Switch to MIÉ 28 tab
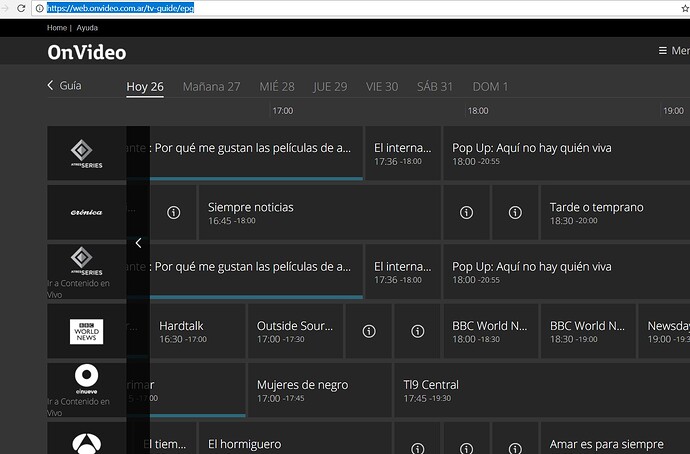690x454 pixels. tap(277, 87)
